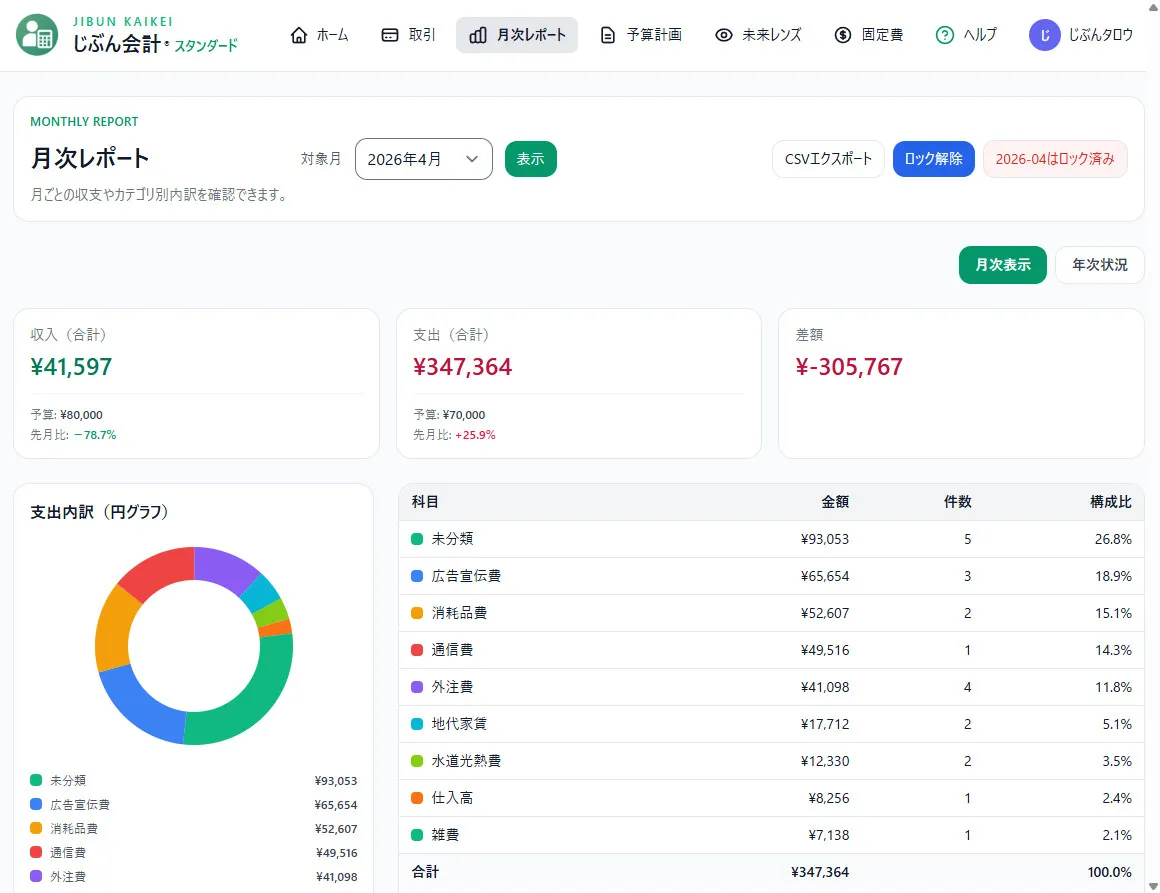
Task: Click the blue swatch by 広告宣伝費 legend
Action: tap(36, 804)
